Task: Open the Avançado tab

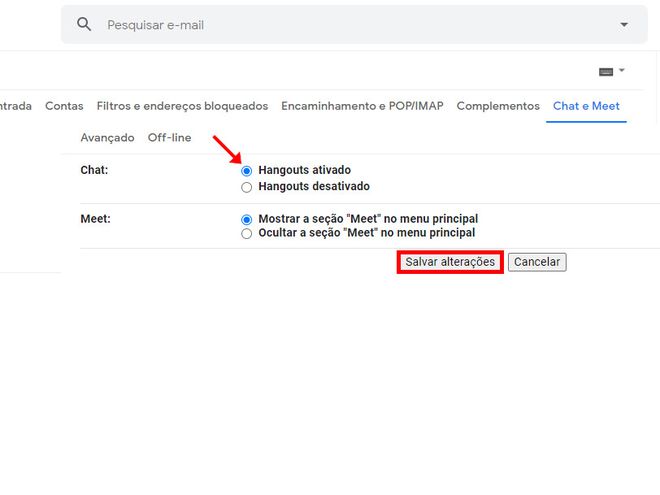Action: point(107,138)
